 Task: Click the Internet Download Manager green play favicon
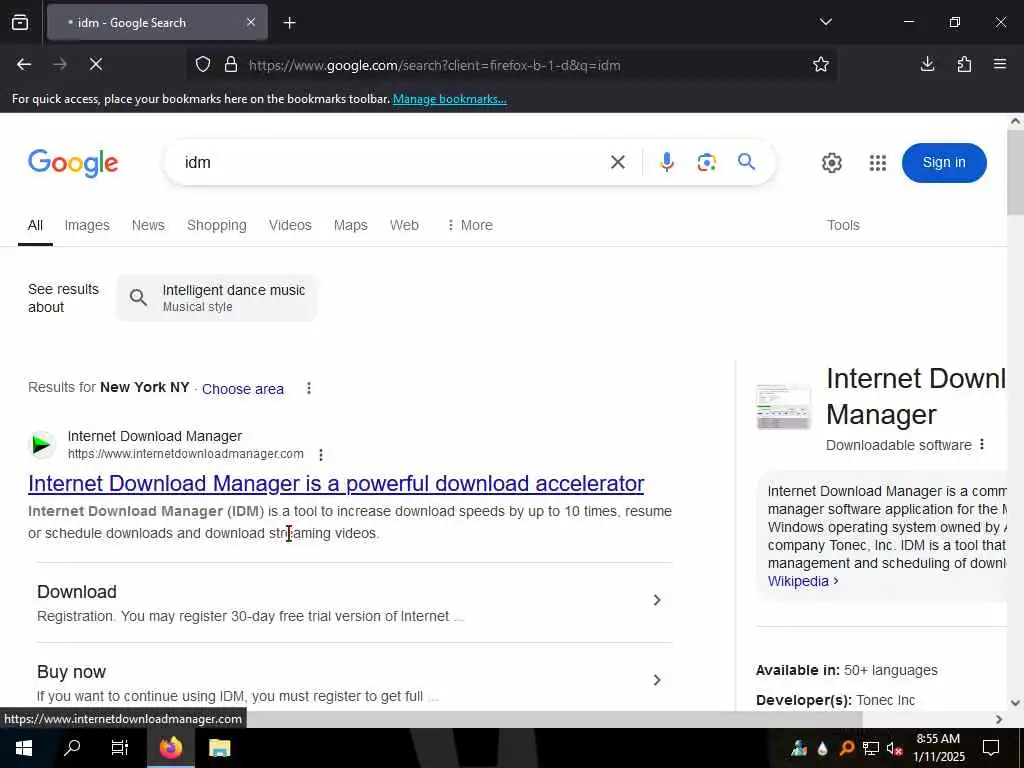click(x=42, y=445)
